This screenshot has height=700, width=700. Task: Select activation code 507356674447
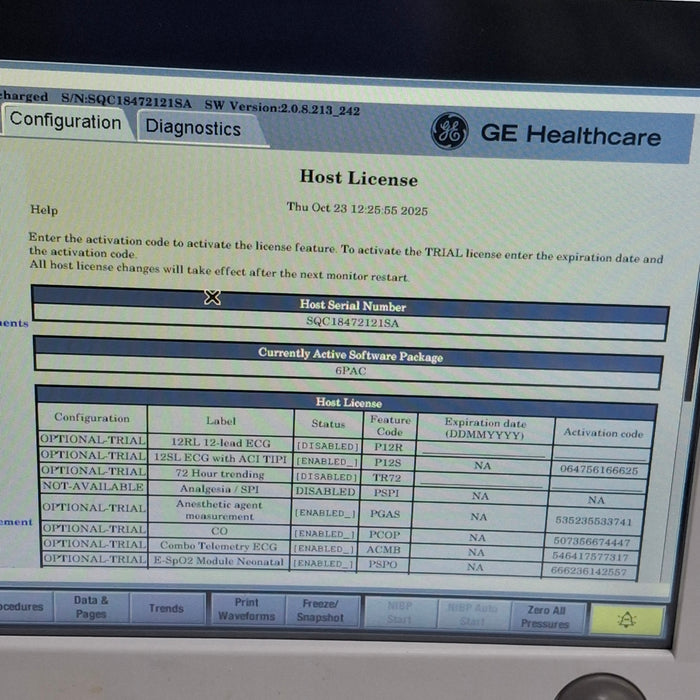click(592, 542)
